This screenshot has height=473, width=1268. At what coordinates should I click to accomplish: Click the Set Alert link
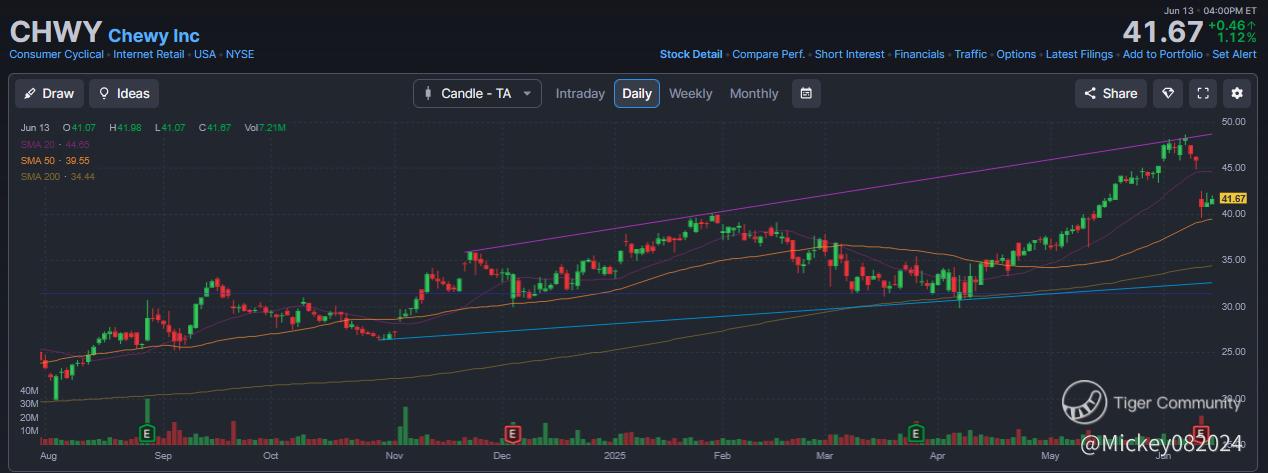point(1234,54)
